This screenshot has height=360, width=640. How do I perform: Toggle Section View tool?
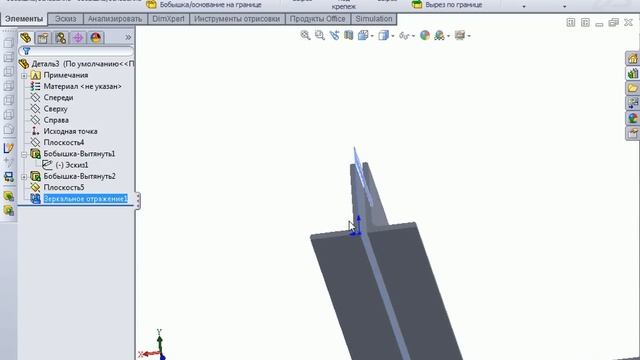349,36
